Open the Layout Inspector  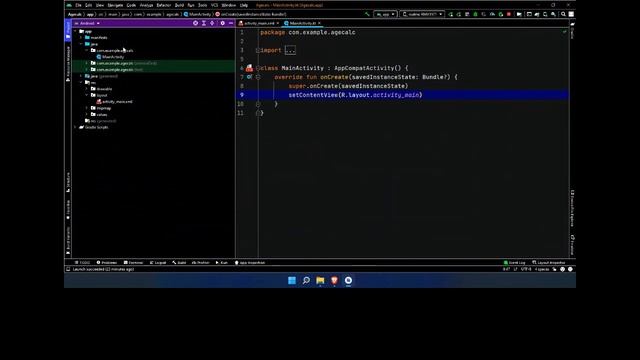tap(549, 263)
